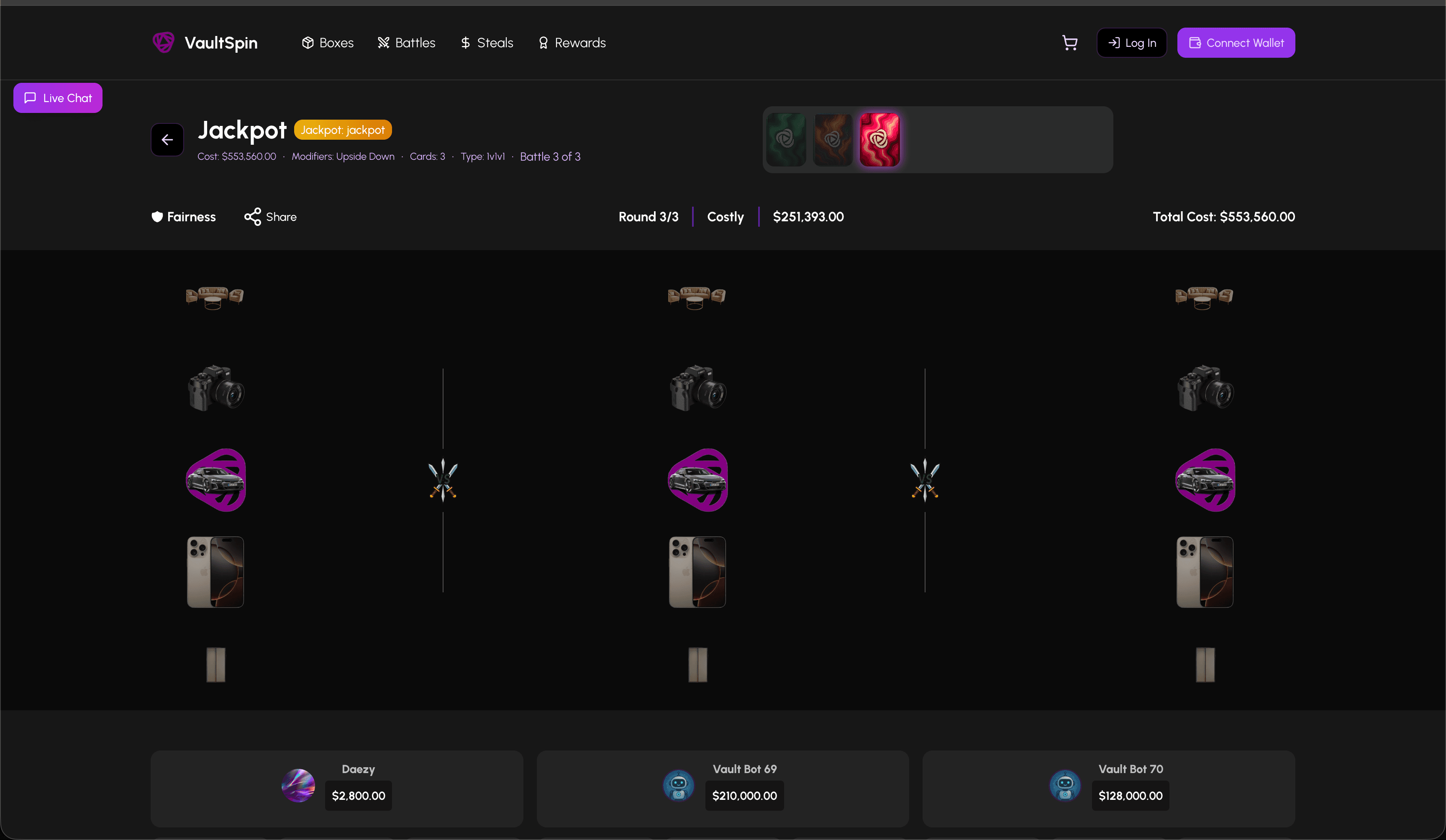Open the Fairness details

coord(184,217)
